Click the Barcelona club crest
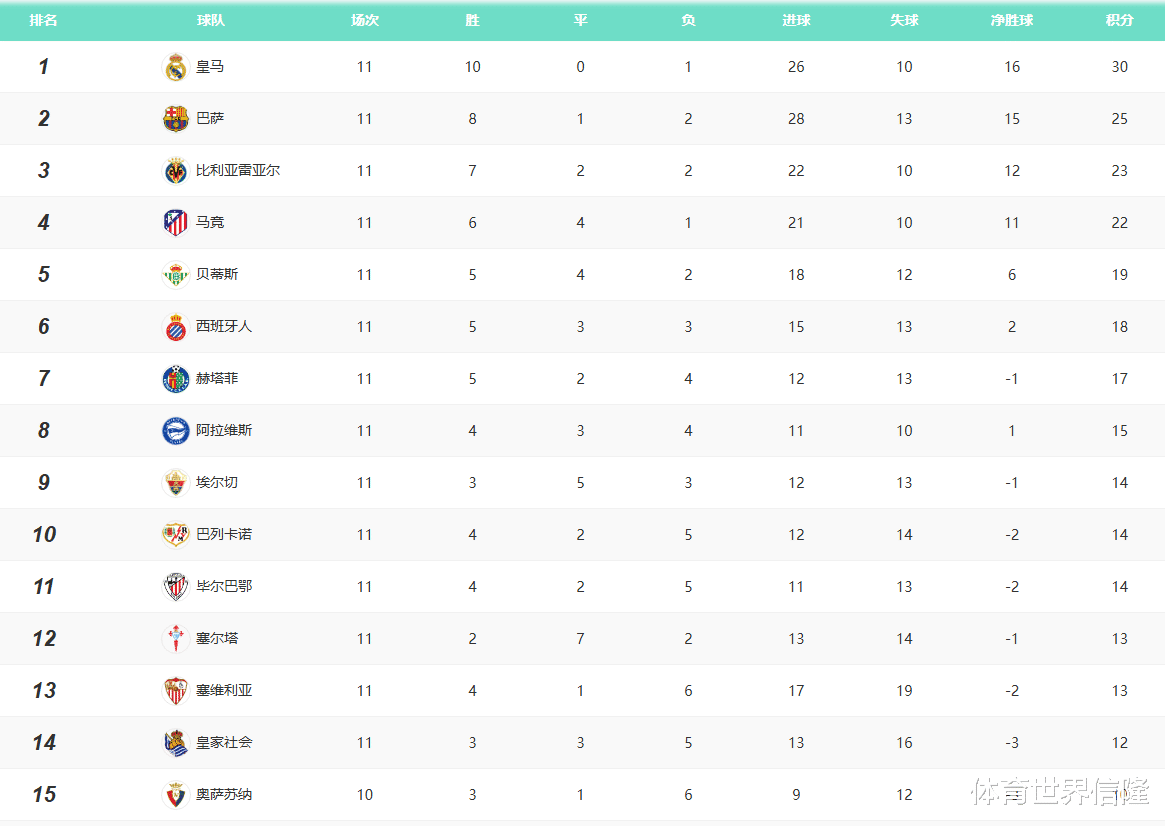The width and height of the screenshot is (1165, 826). pyautogui.click(x=175, y=119)
